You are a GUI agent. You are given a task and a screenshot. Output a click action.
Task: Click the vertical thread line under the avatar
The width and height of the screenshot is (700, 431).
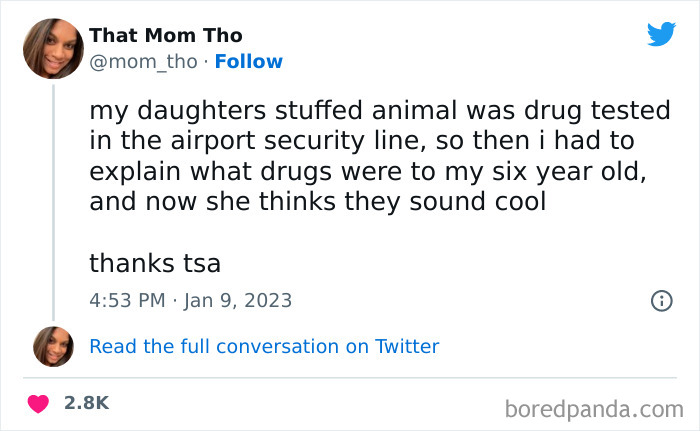(53, 200)
